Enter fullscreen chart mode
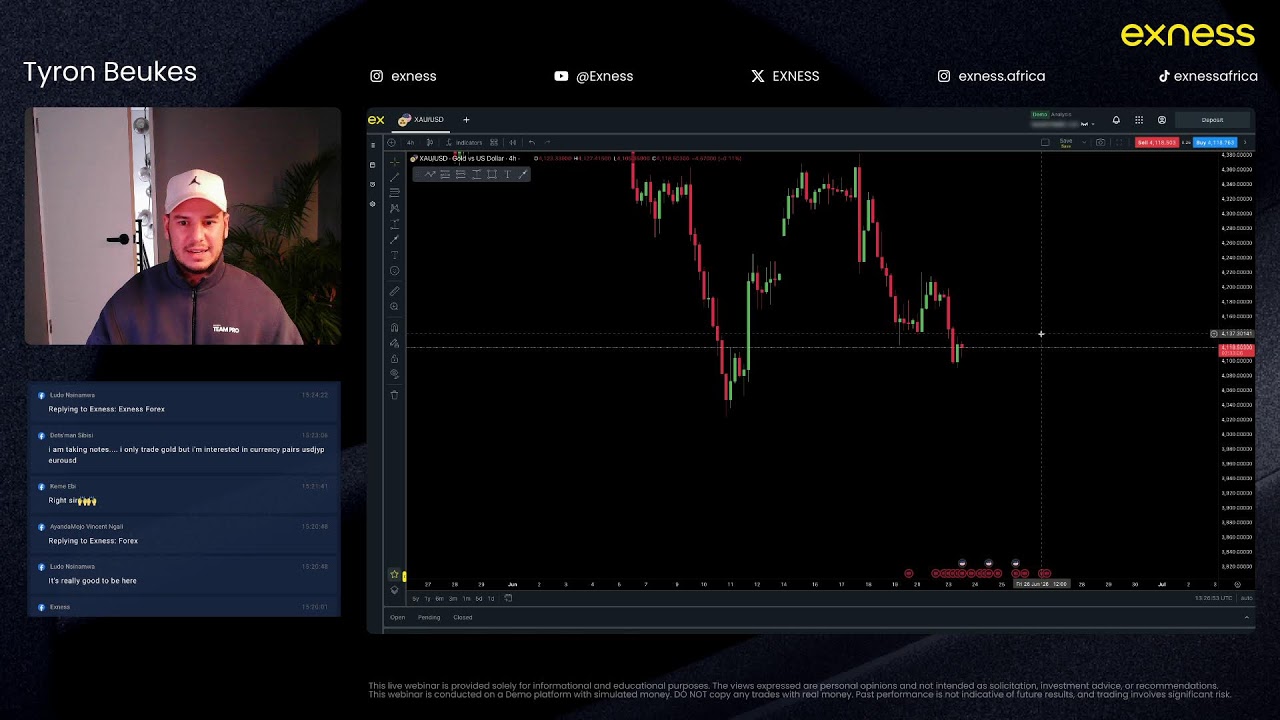This screenshot has width=1280, height=720. 1119,142
